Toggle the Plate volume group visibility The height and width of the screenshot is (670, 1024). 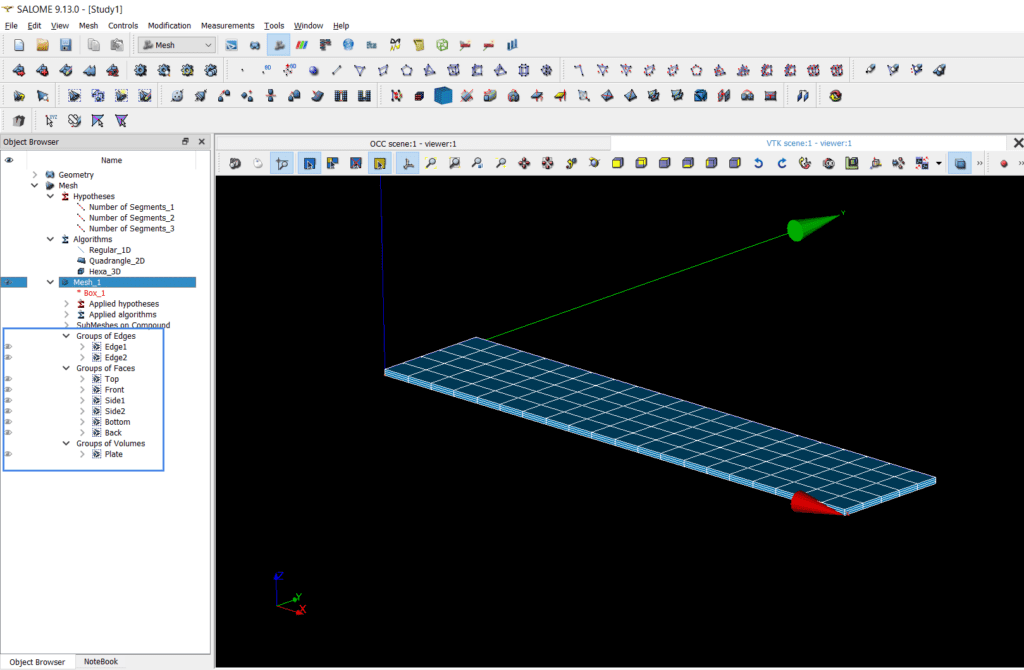point(7,454)
